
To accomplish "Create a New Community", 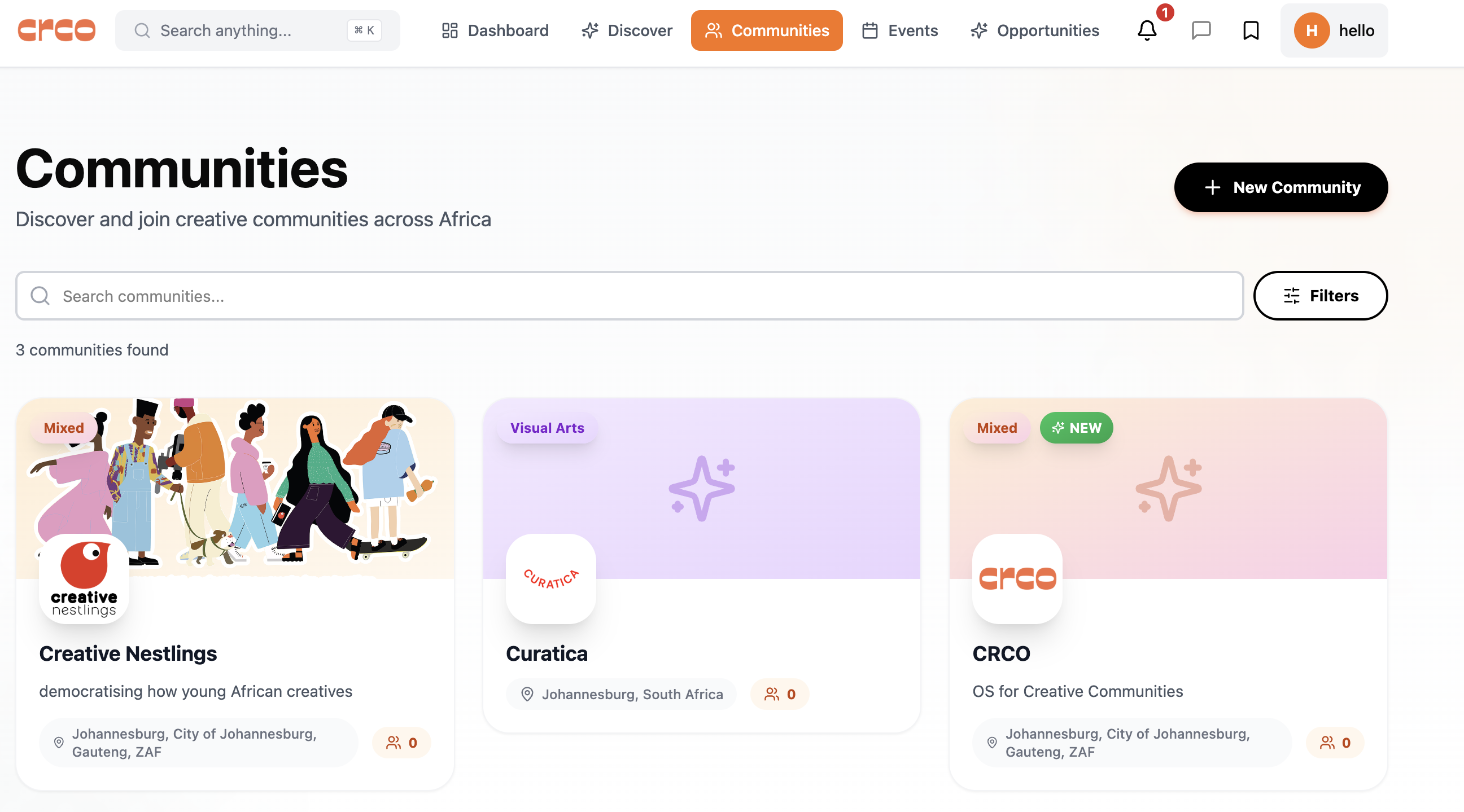I will pyautogui.click(x=1281, y=187).
